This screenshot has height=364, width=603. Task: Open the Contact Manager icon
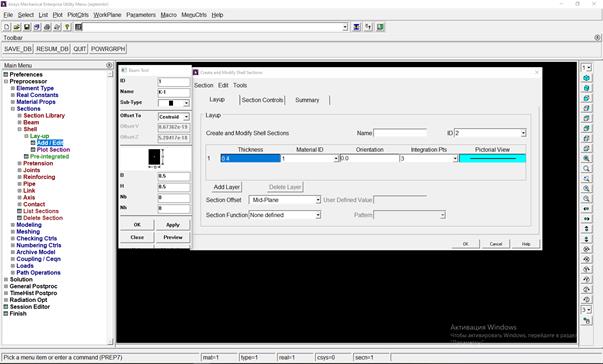(x=380, y=27)
